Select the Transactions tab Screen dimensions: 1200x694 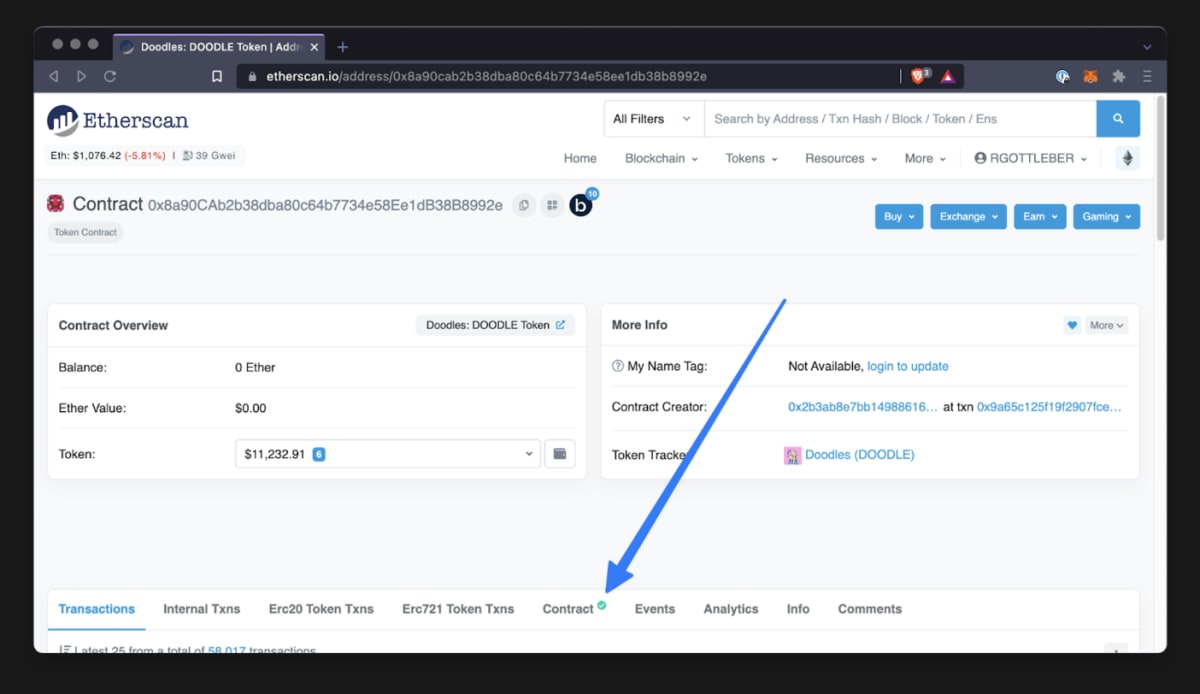(x=97, y=609)
